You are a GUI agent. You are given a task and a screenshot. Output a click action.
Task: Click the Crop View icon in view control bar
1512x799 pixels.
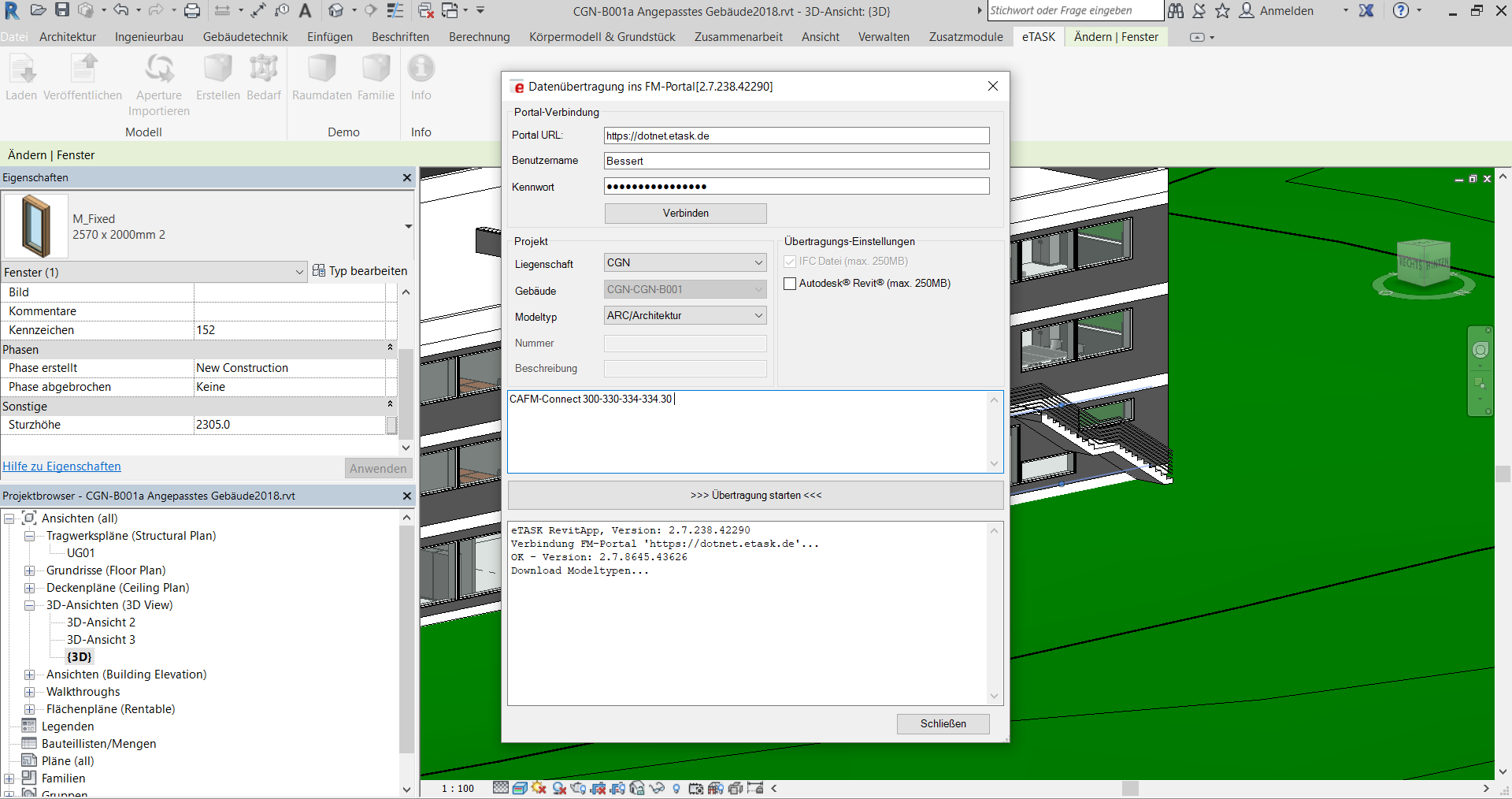598,788
